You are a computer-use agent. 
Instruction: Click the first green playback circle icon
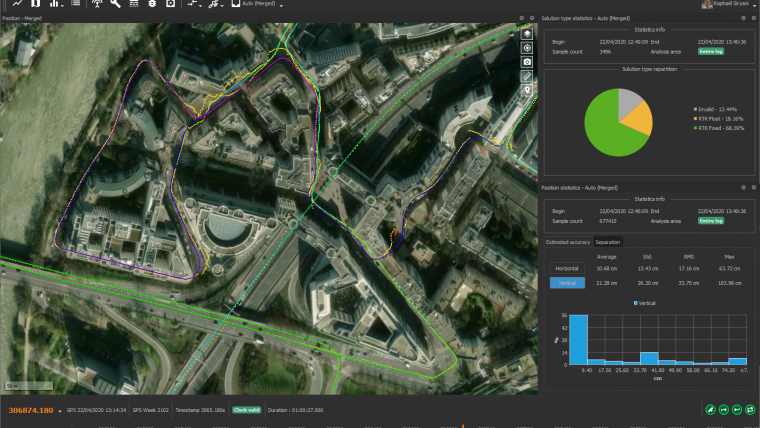click(x=710, y=410)
